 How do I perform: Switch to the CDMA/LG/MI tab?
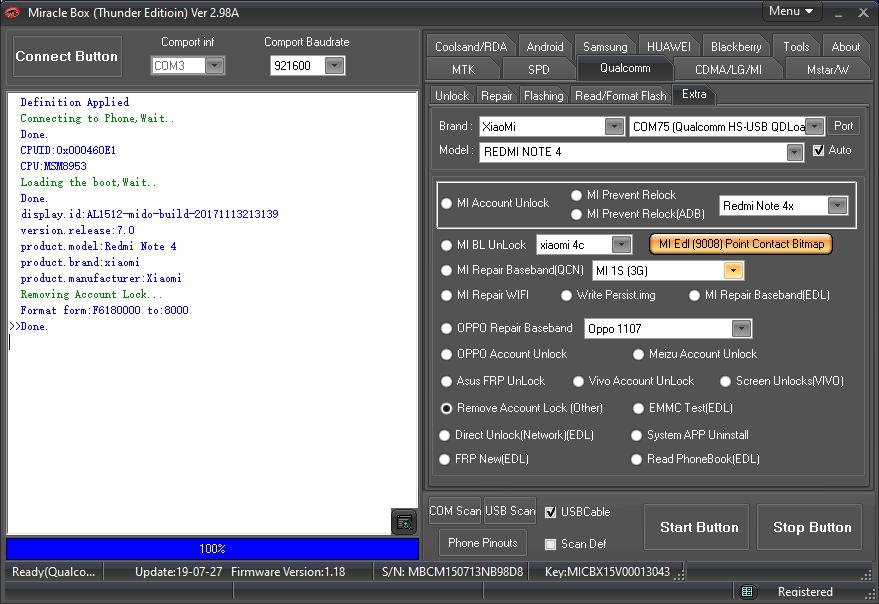click(x=728, y=70)
